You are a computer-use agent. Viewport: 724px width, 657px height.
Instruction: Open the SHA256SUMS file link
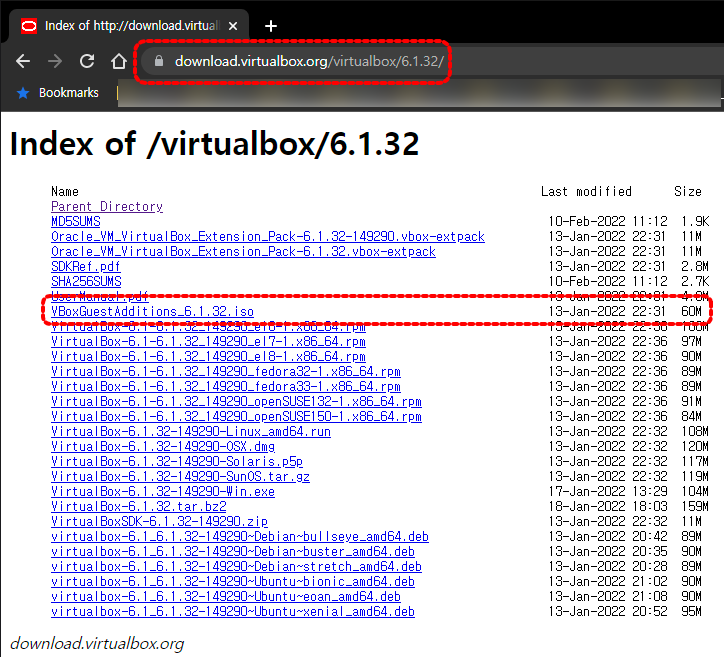pyautogui.click(x=86, y=281)
